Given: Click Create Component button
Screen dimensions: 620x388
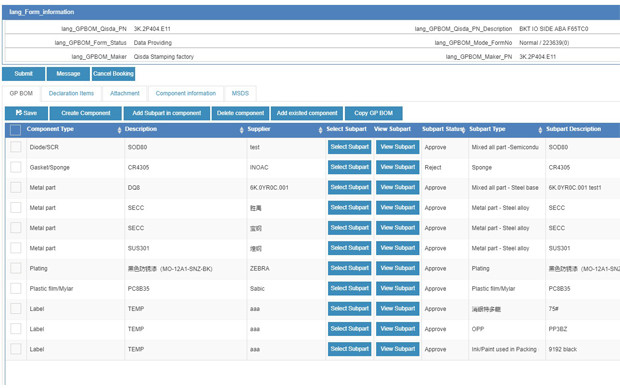Looking at the screenshot, I should tap(85, 113).
